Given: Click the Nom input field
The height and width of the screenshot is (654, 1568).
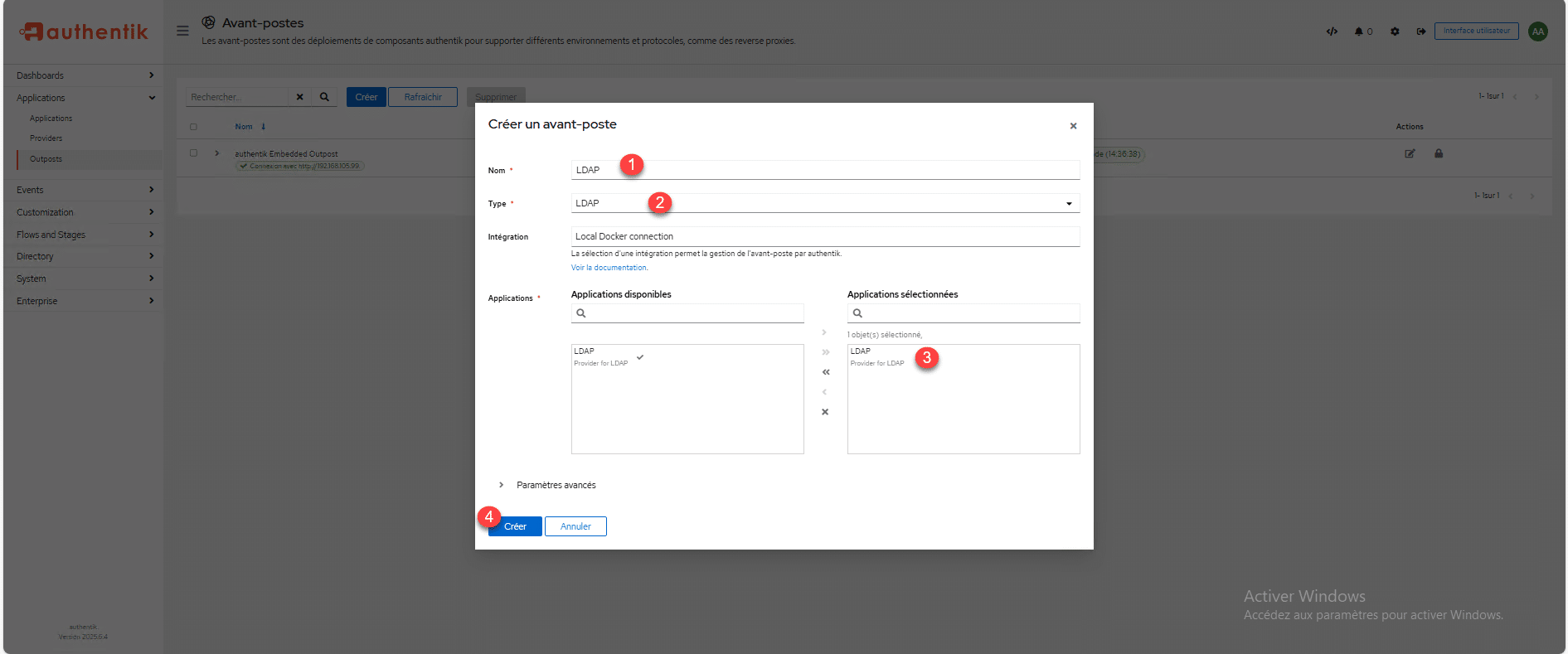Looking at the screenshot, I should tap(825, 170).
